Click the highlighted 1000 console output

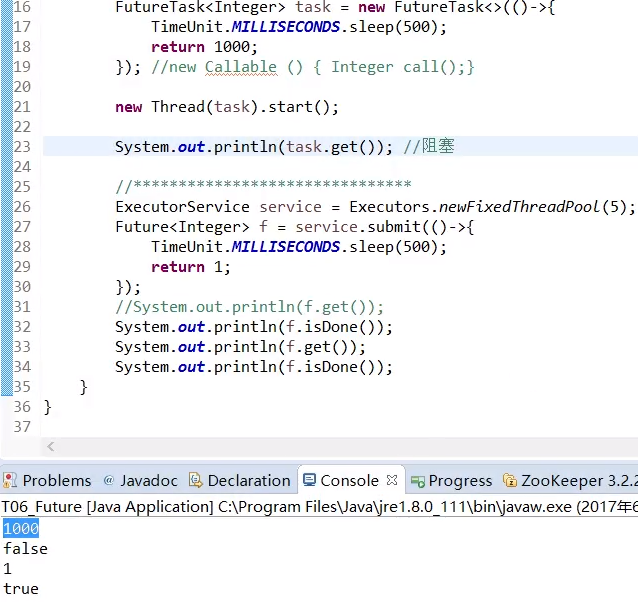click(x=21, y=528)
